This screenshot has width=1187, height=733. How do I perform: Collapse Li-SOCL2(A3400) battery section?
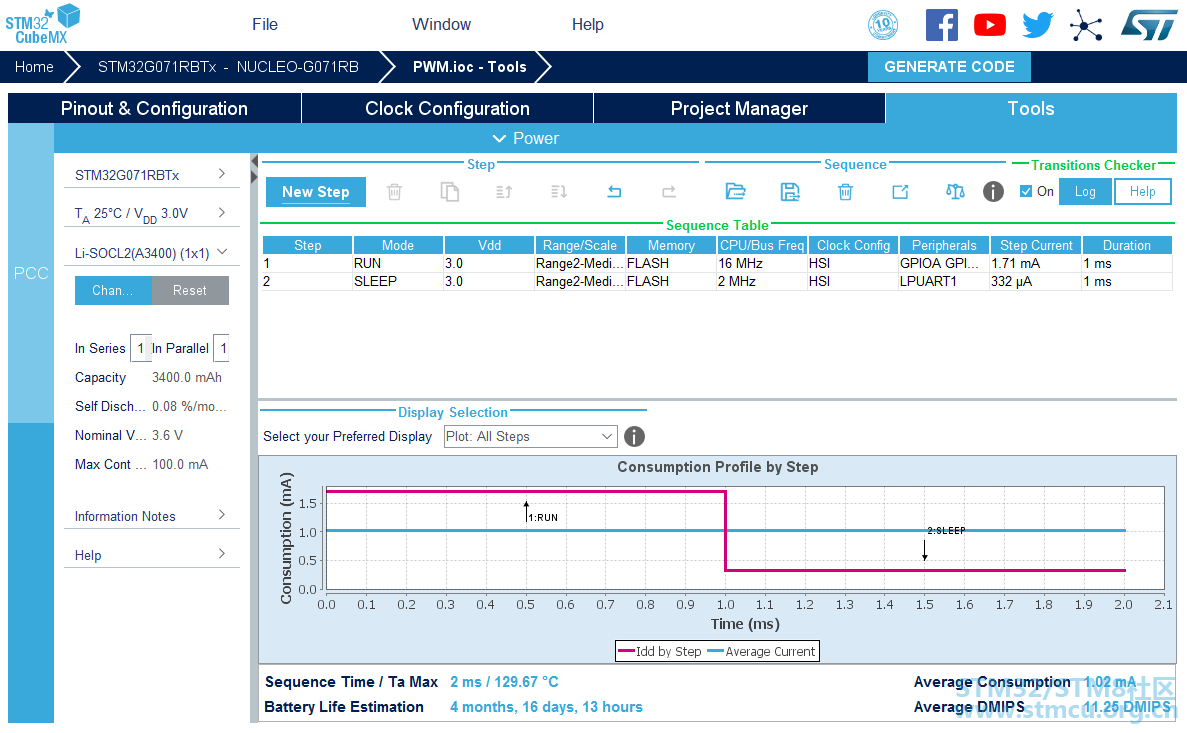click(151, 253)
